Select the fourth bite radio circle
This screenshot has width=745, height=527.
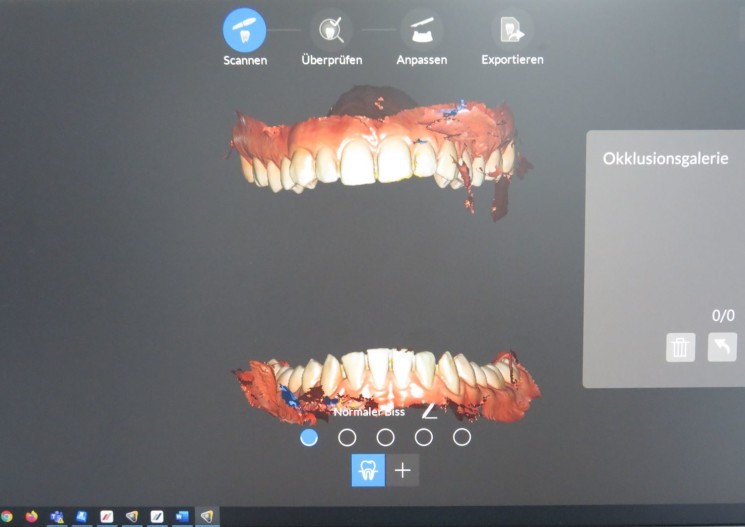click(x=423, y=437)
